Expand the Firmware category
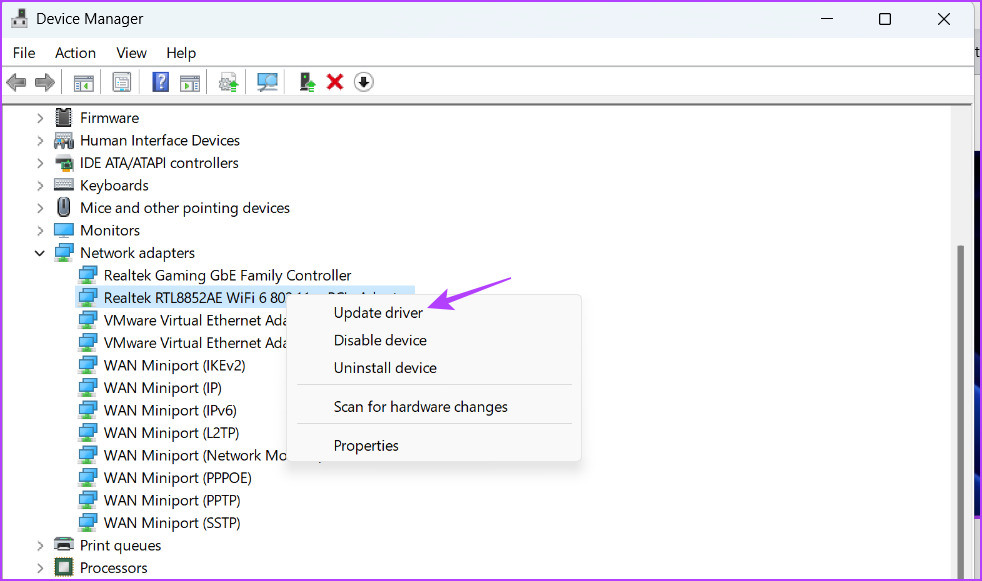 [40, 118]
